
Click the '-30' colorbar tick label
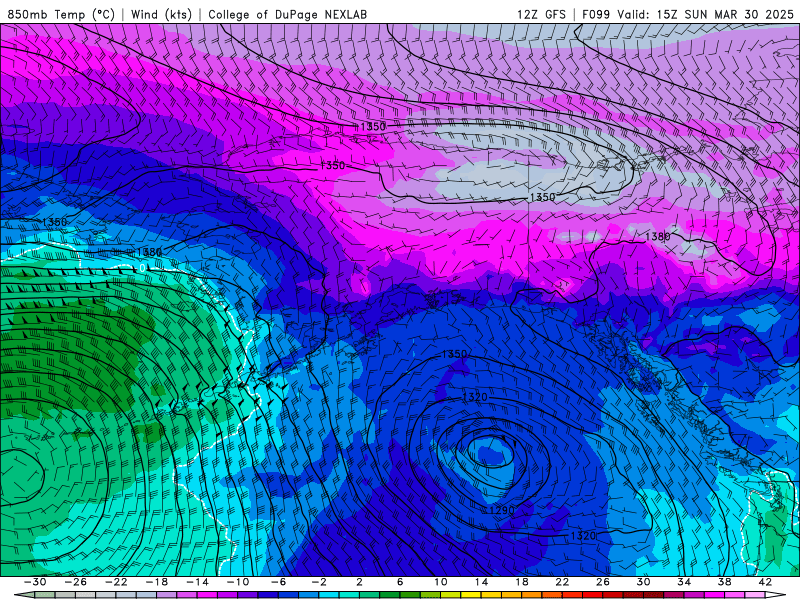35,582
